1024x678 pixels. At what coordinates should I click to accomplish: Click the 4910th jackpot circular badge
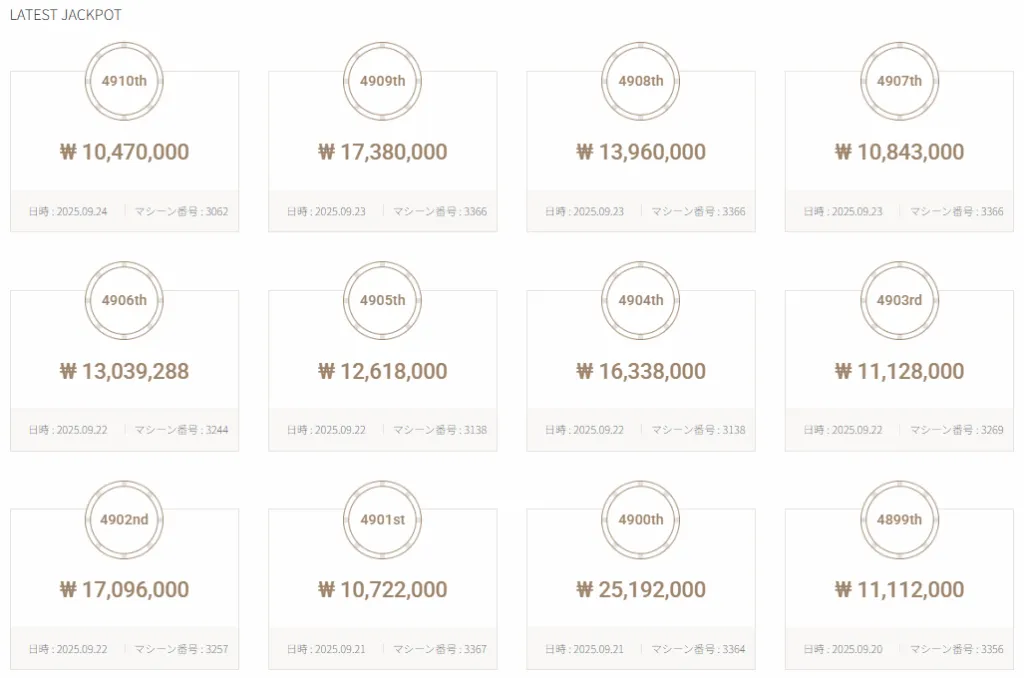124,81
